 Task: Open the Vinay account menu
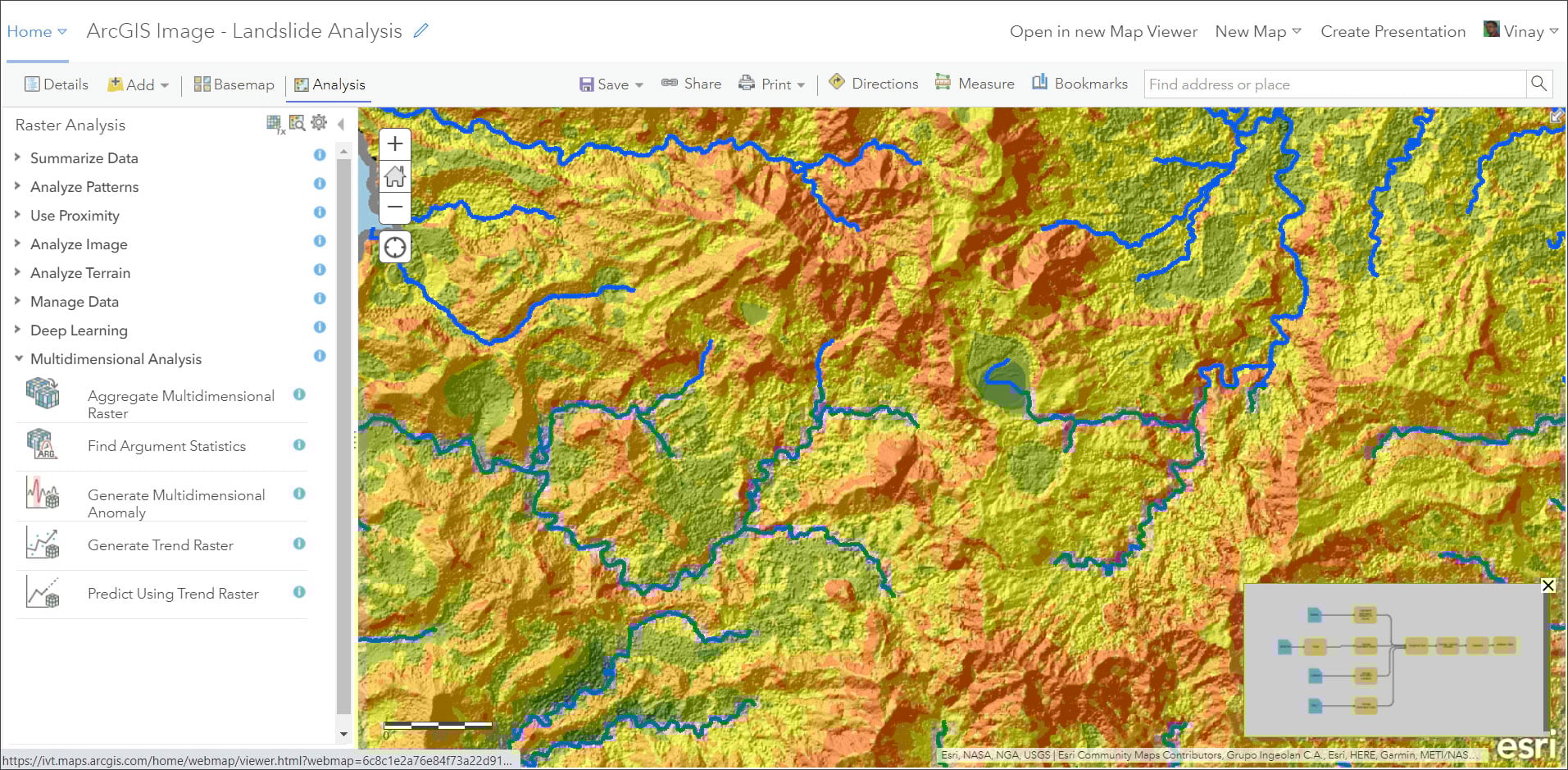click(1520, 31)
